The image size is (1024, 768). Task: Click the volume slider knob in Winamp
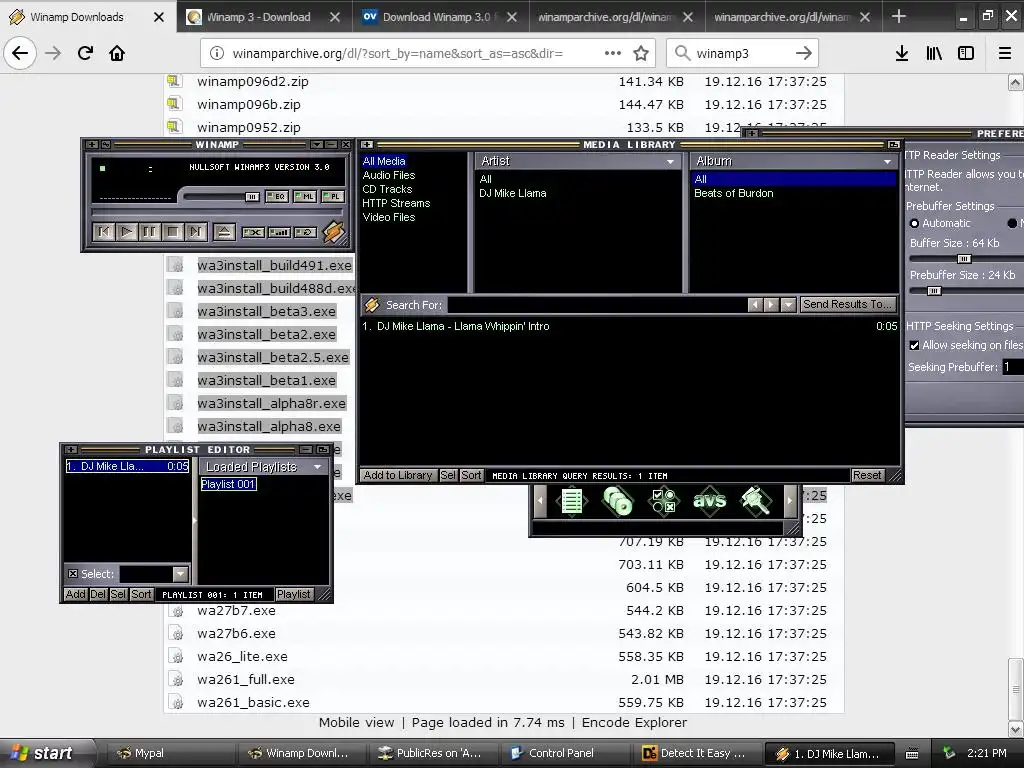[252, 197]
